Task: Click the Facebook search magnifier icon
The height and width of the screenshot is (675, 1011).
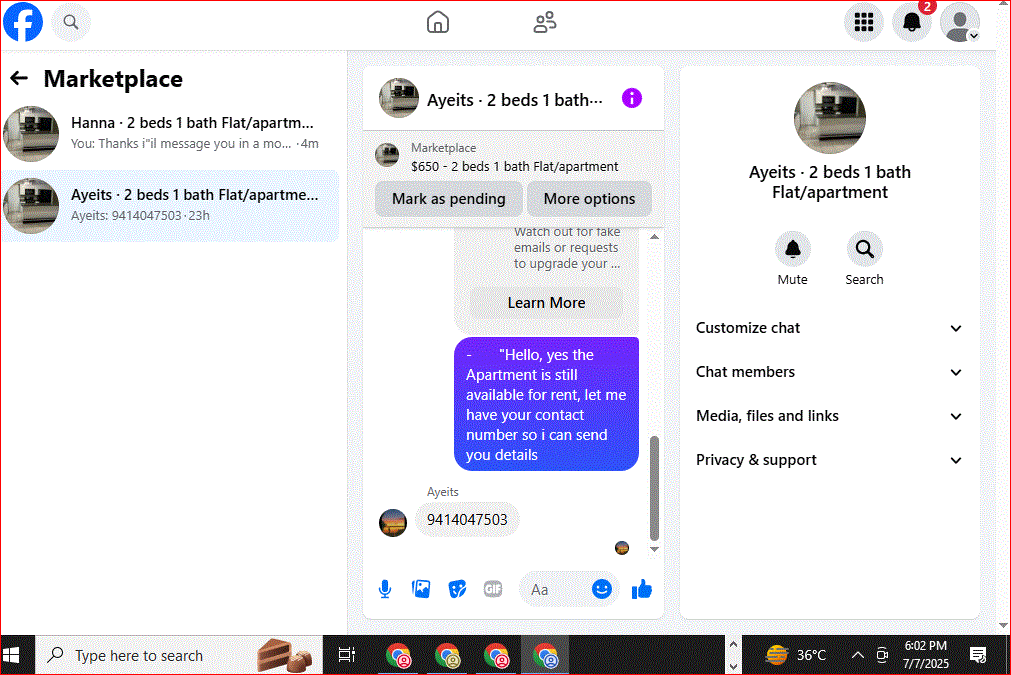Action: click(71, 22)
